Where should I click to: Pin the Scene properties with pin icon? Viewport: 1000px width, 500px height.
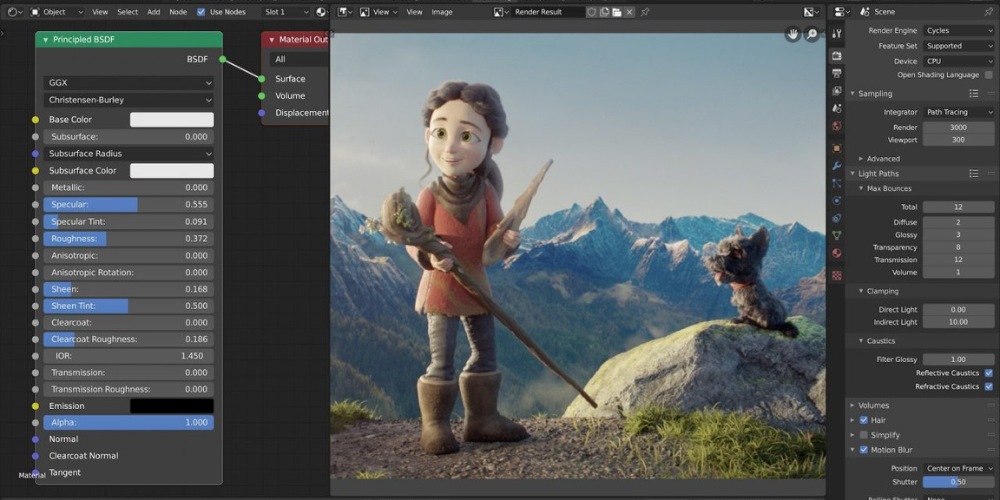988,12
